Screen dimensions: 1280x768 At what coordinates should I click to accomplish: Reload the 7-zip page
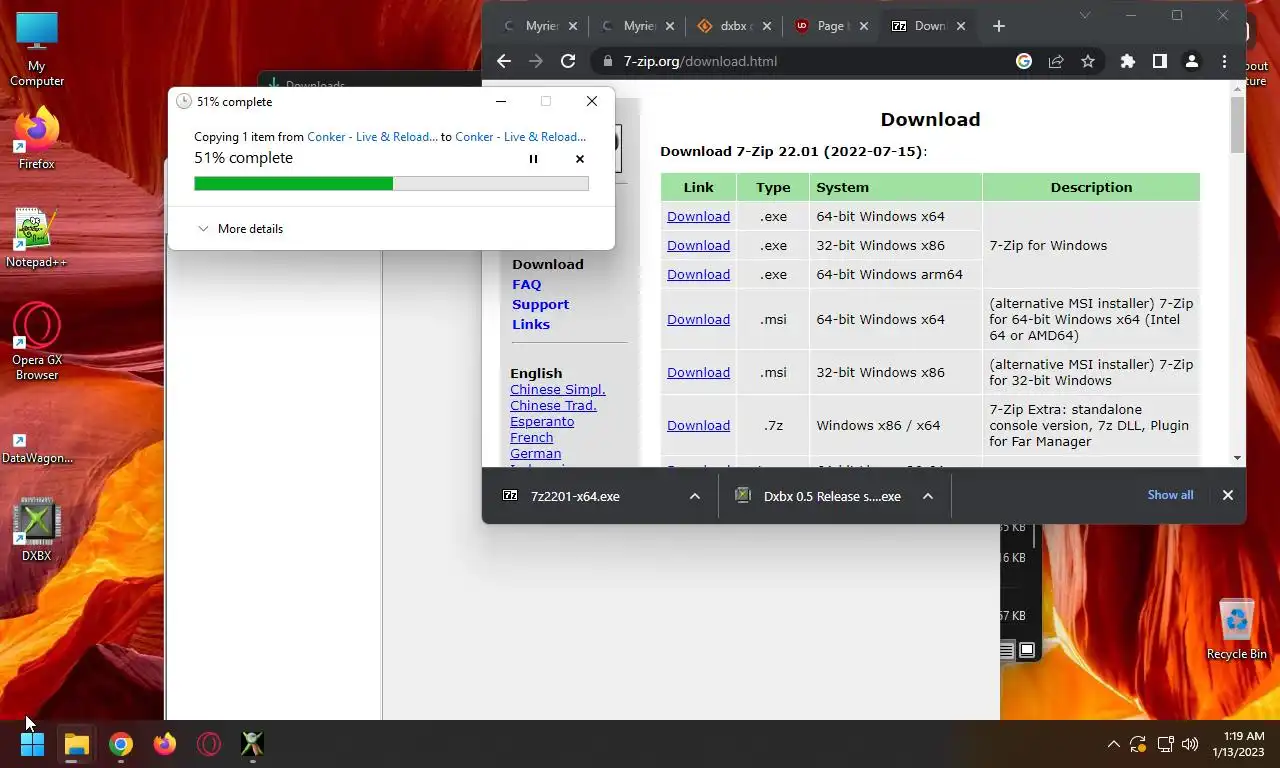point(568,61)
